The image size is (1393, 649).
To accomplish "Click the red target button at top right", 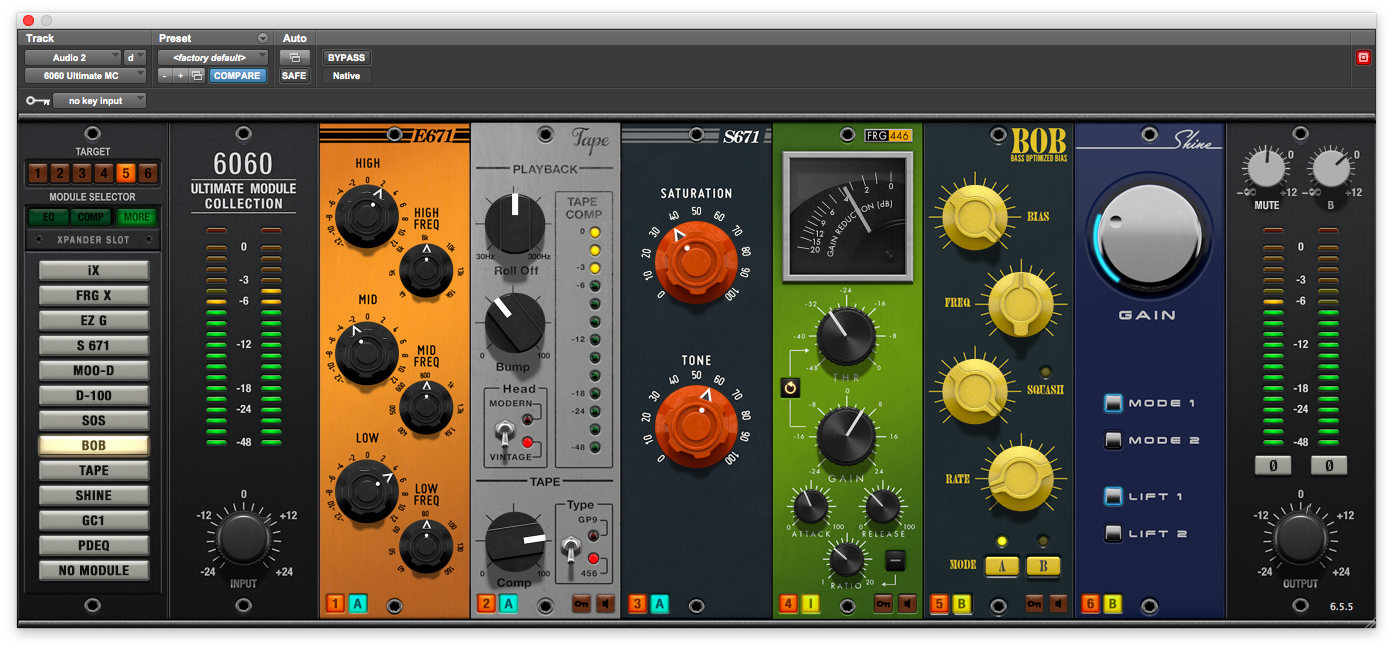I will pos(1363,58).
